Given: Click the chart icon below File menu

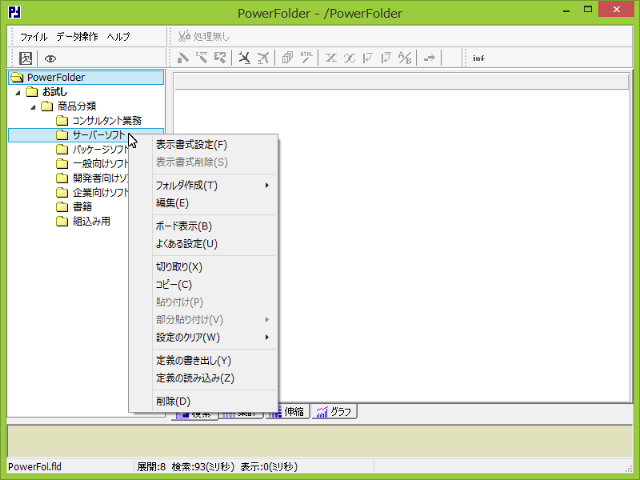Looking at the screenshot, I should click(25, 58).
